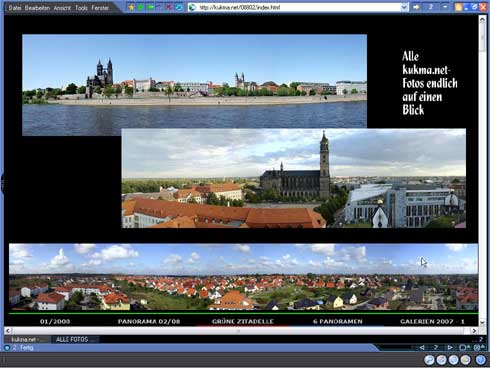Click the previous tab arrow in status bar
This screenshot has height=368, width=490.
click(x=422, y=347)
